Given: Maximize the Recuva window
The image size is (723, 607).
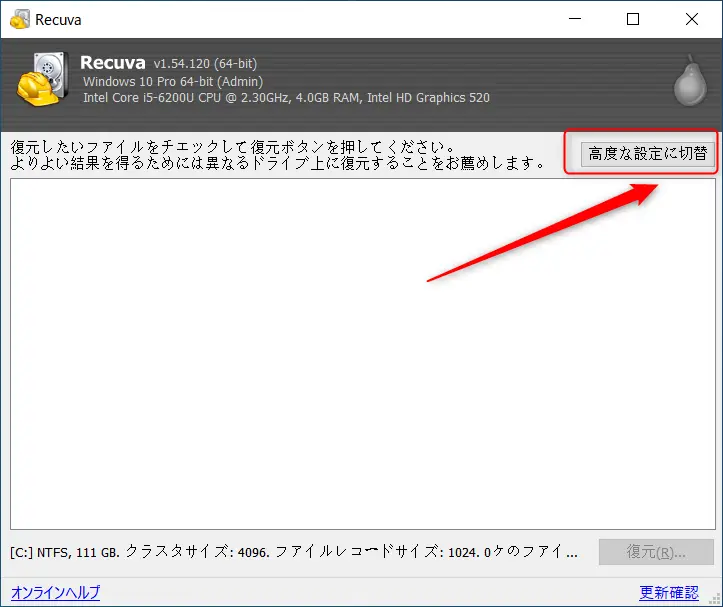Looking at the screenshot, I should [633, 19].
